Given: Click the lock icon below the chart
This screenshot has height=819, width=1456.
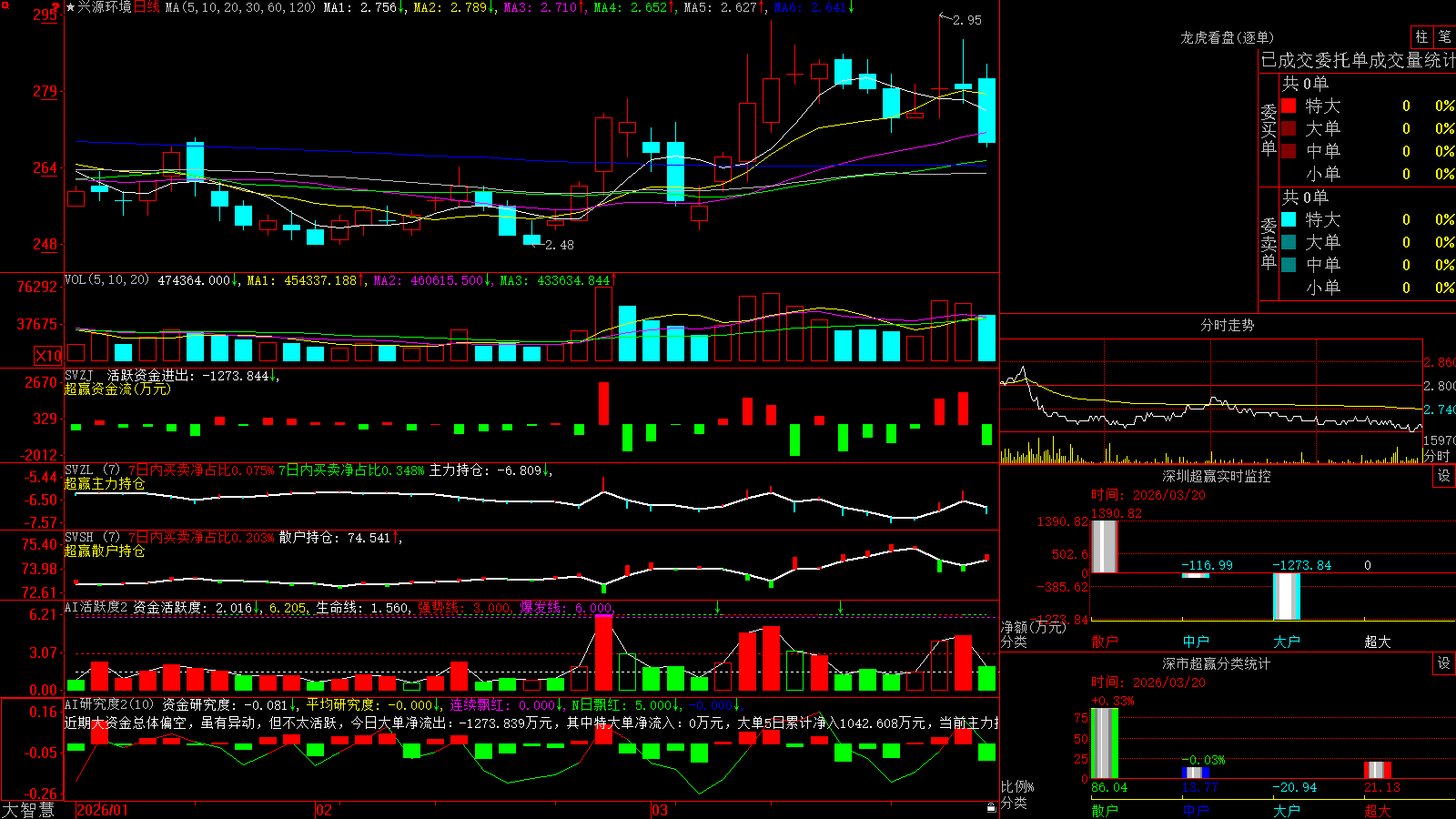Looking at the screenshot, I should coord(991,808).
